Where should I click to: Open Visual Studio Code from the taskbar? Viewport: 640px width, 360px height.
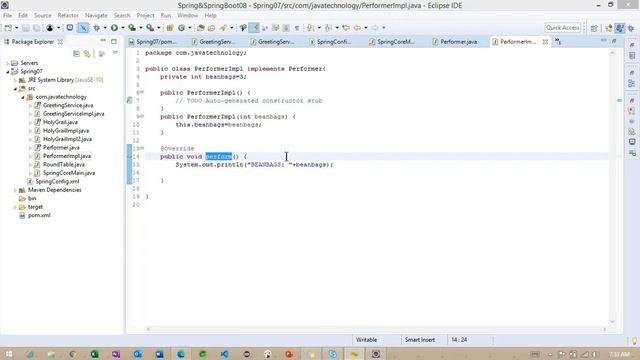click(224, 354)
